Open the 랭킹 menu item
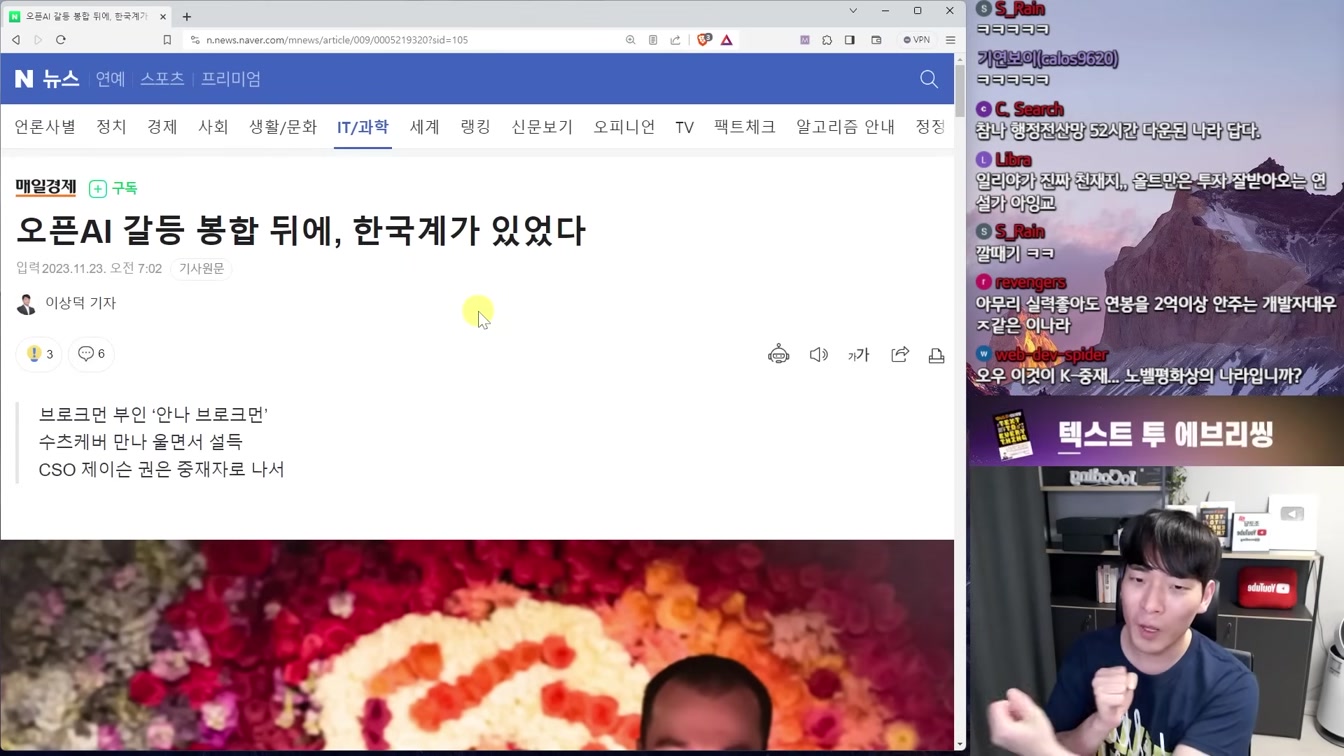The height and width of the screenshot is (756, 1344). pyautogui.click(x=475, y=127)
